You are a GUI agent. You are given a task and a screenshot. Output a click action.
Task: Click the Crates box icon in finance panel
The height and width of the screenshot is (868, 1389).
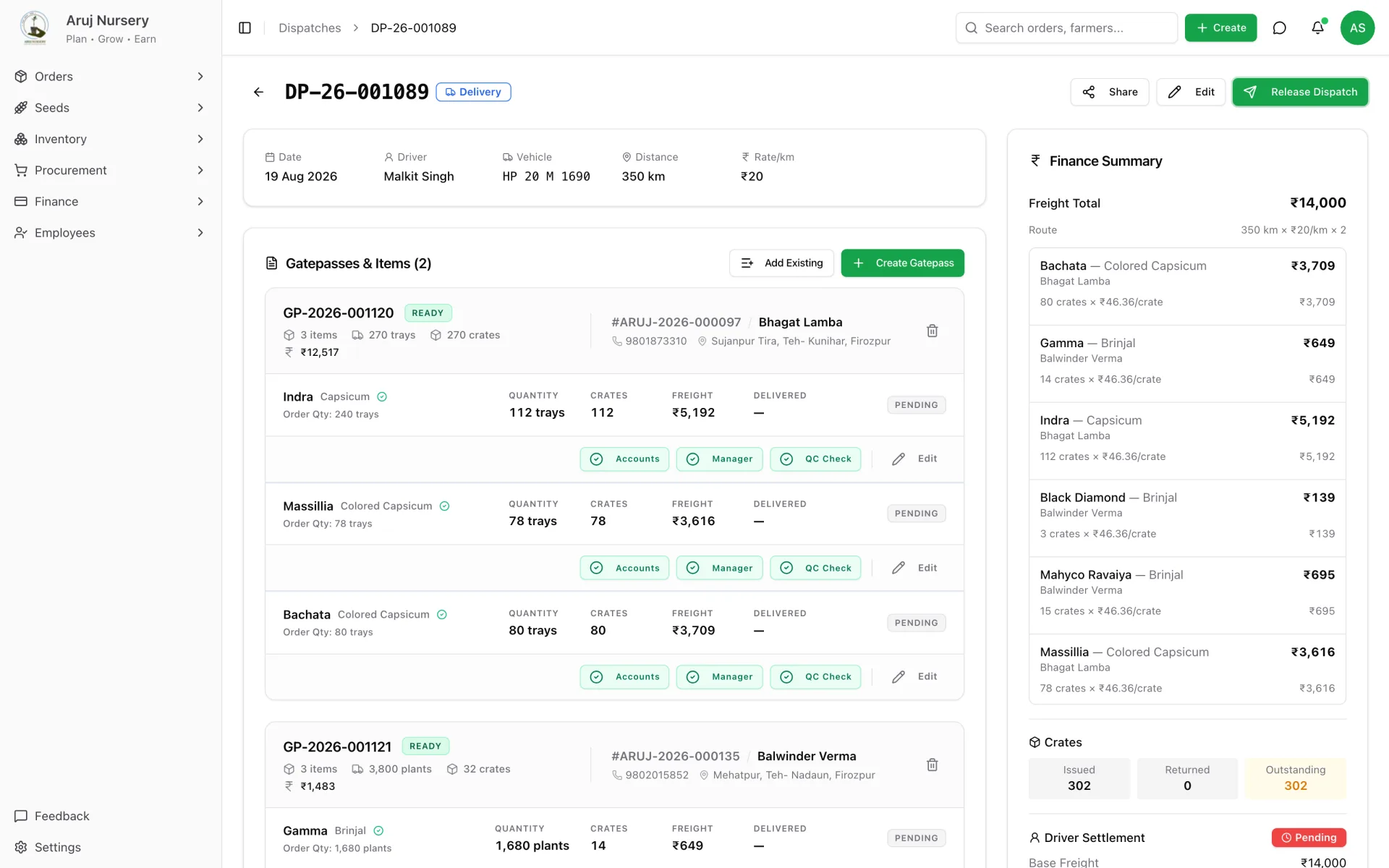(x=1035, y=742)
